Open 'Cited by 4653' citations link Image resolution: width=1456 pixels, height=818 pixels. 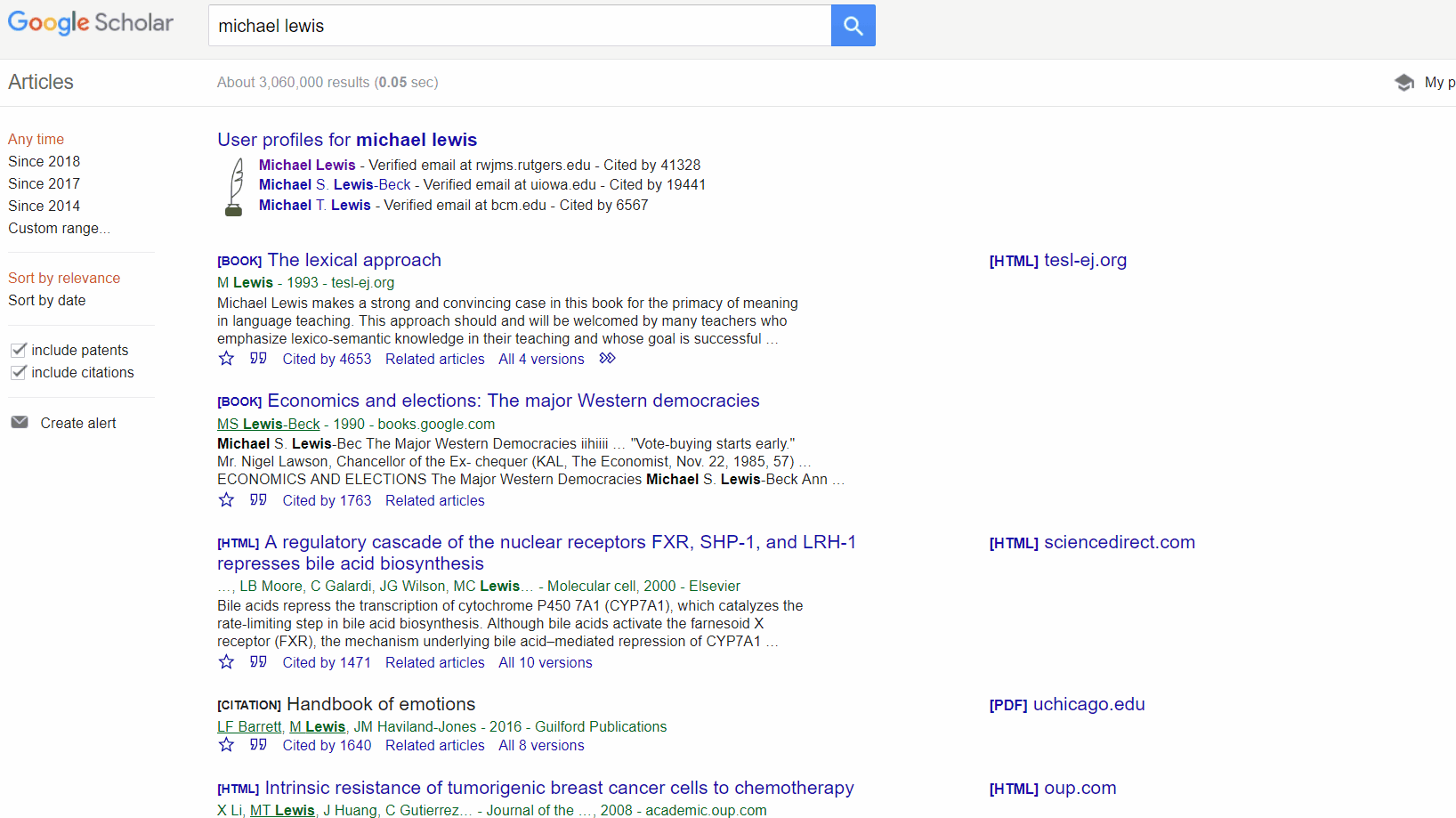click(327, 359)
